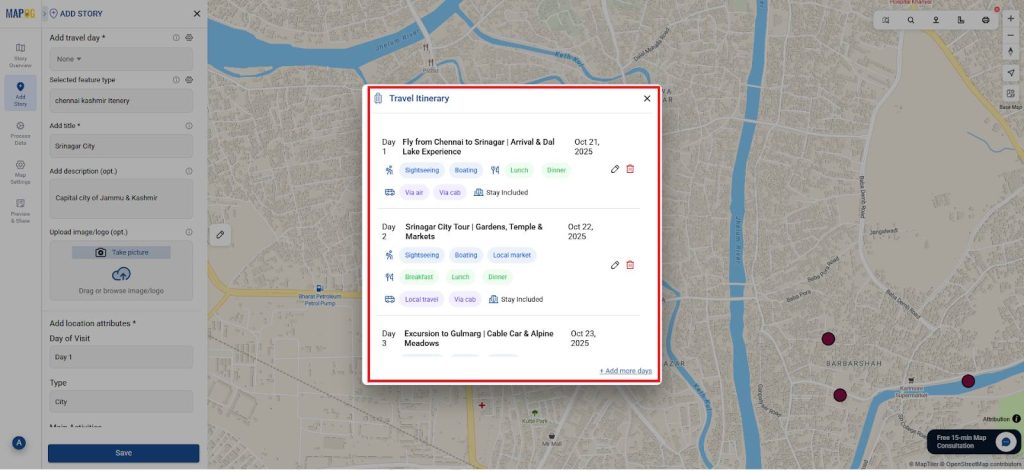Viewport: 1024px width, 472px height.
Task: Click the Add title input field
Action: click(121, 145)
